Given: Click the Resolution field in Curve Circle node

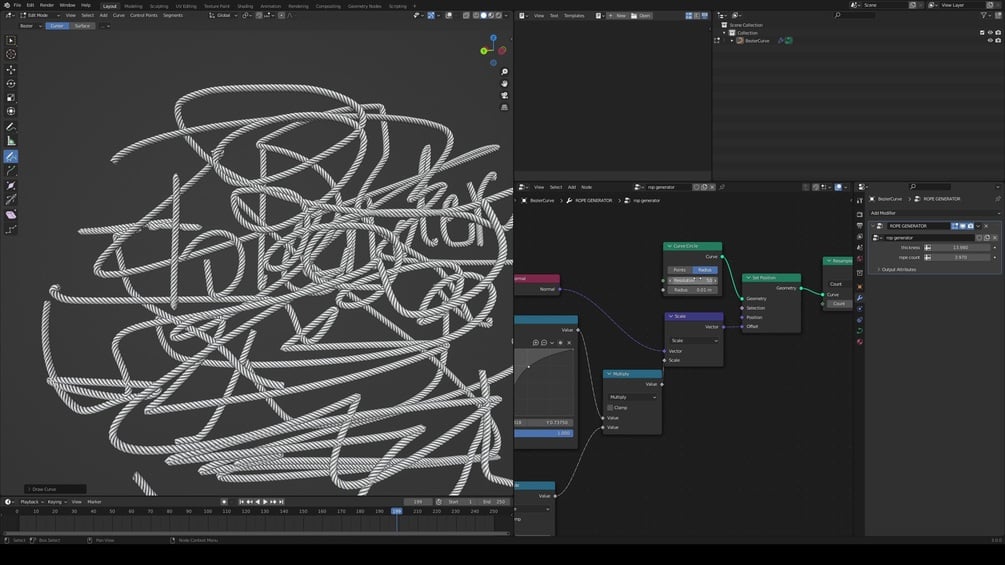Looking at the screenshot, I should 692,280.
